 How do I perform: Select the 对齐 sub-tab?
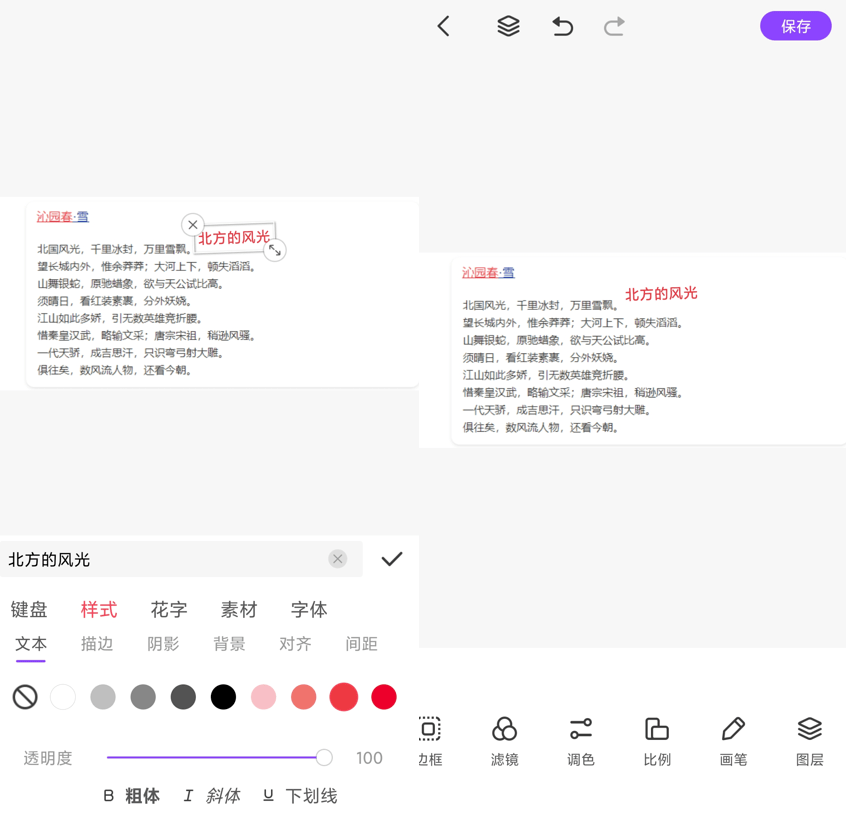click(x=295, y=644)
